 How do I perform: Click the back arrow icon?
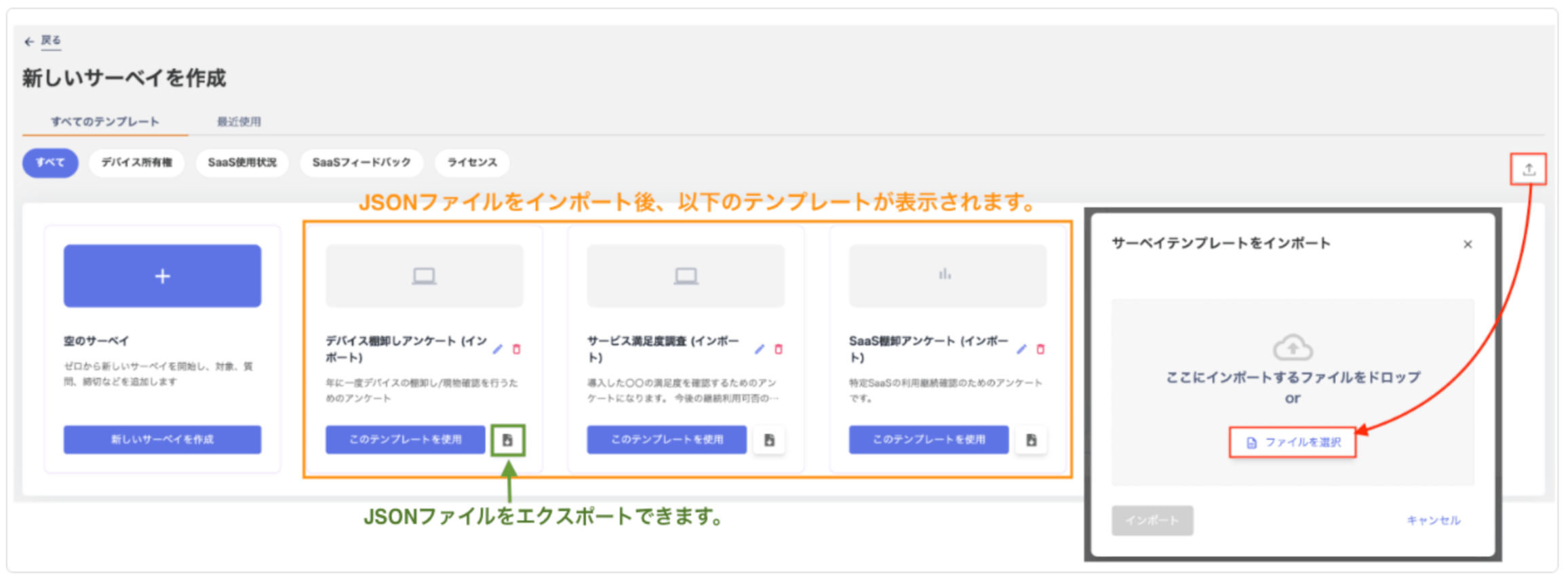(x=28, y=41)
